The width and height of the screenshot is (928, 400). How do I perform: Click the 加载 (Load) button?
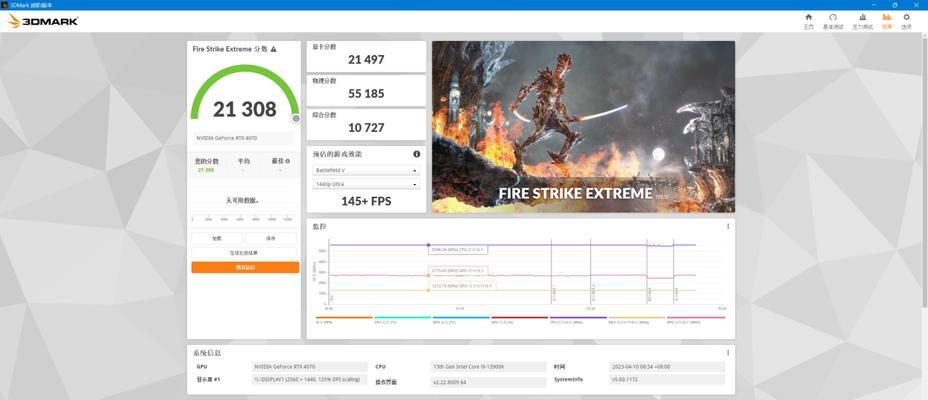[x=217, y=238]
